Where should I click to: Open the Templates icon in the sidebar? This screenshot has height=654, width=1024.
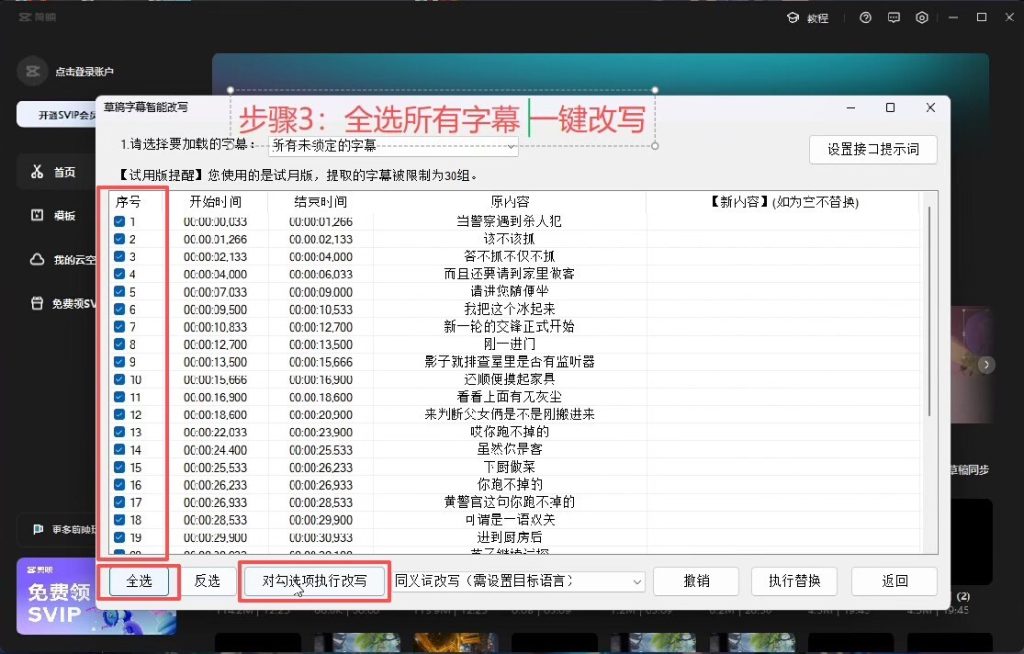tap(37, 215)
